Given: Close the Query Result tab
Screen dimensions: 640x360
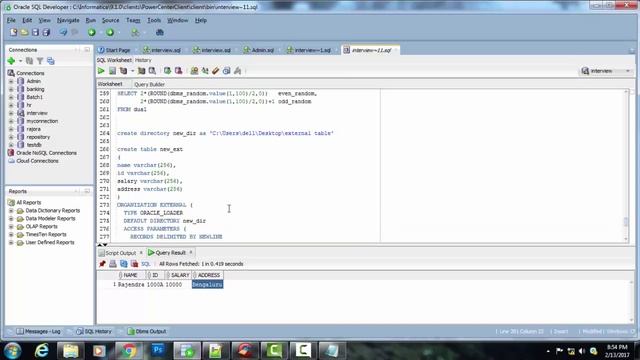Looking at the screenshot, I should click(191, 253).
